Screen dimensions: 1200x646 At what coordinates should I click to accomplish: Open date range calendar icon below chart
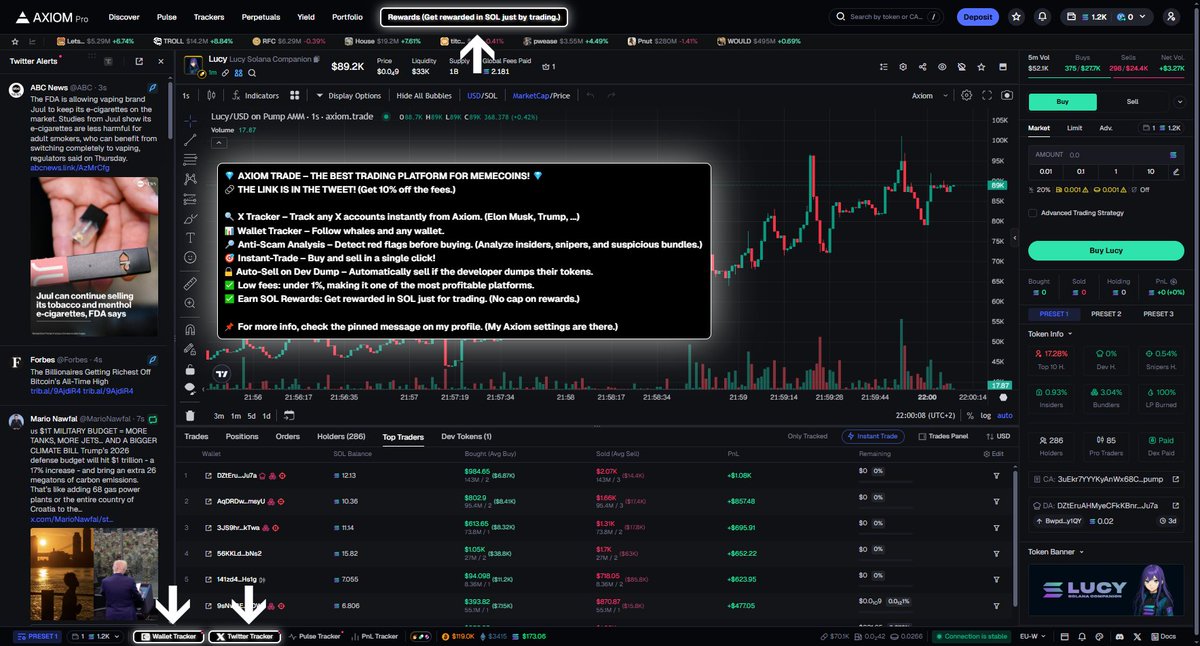click(289, 415)
